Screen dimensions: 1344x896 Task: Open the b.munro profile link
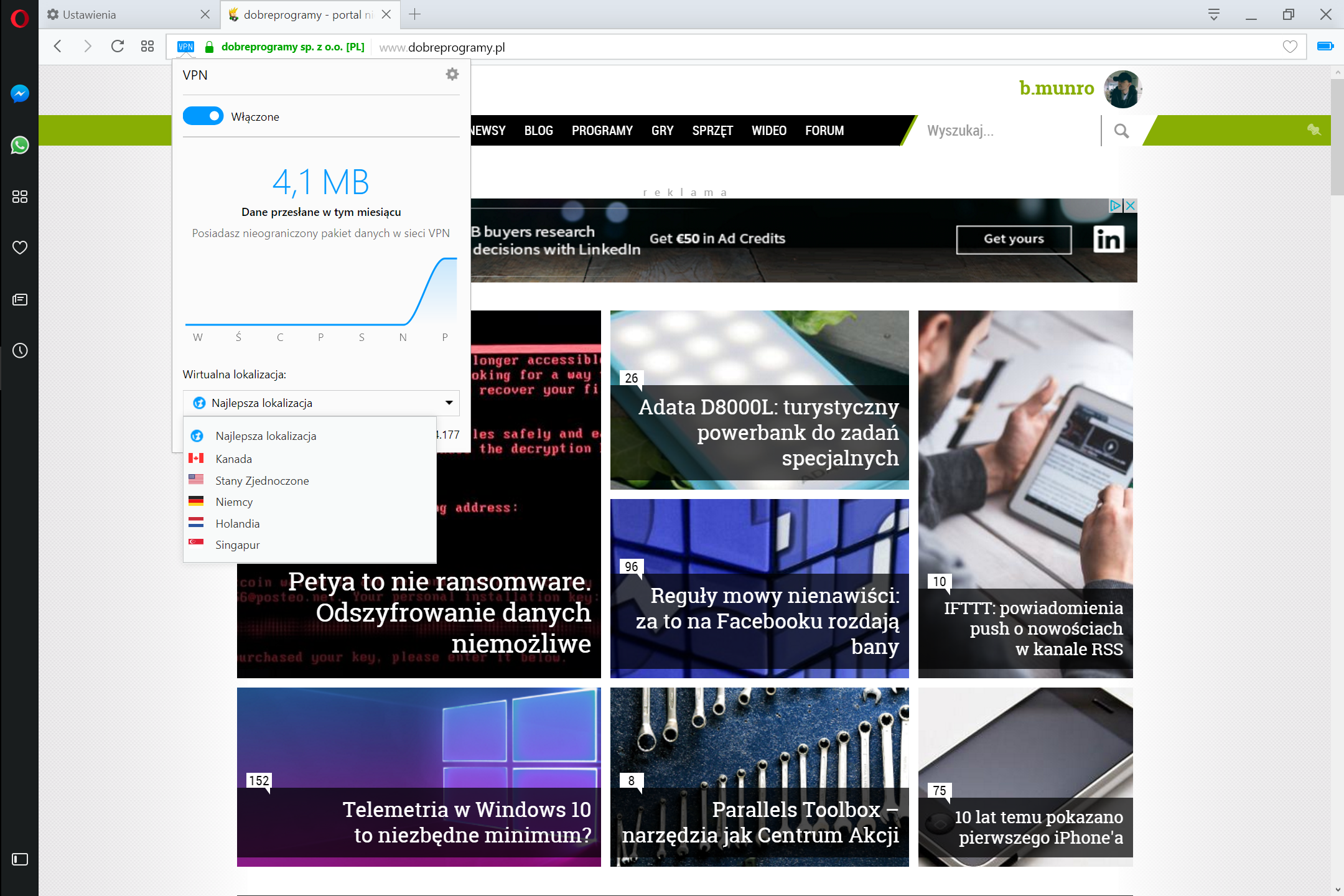[x=1056, y=88]
